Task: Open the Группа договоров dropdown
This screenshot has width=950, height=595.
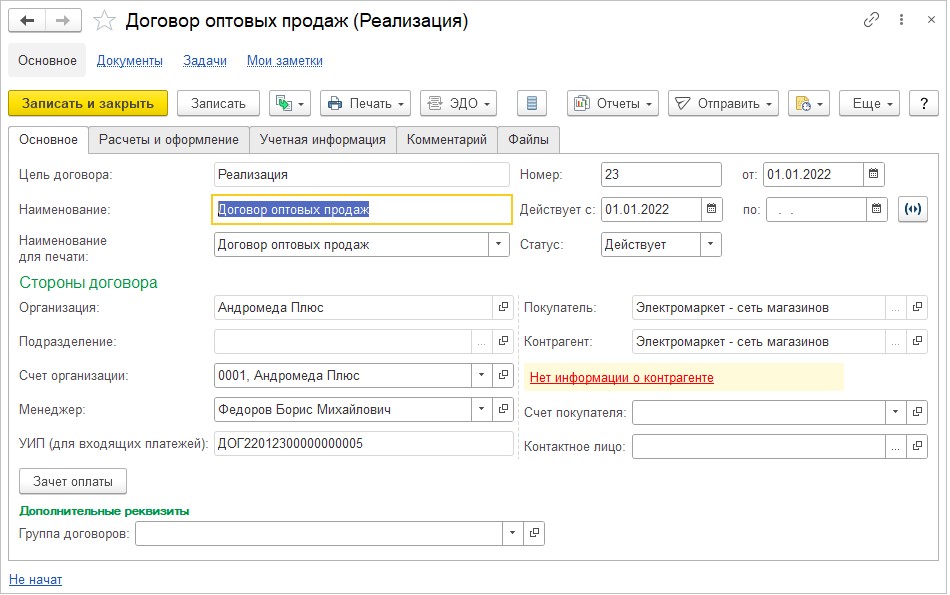Action: coord(513,534)
